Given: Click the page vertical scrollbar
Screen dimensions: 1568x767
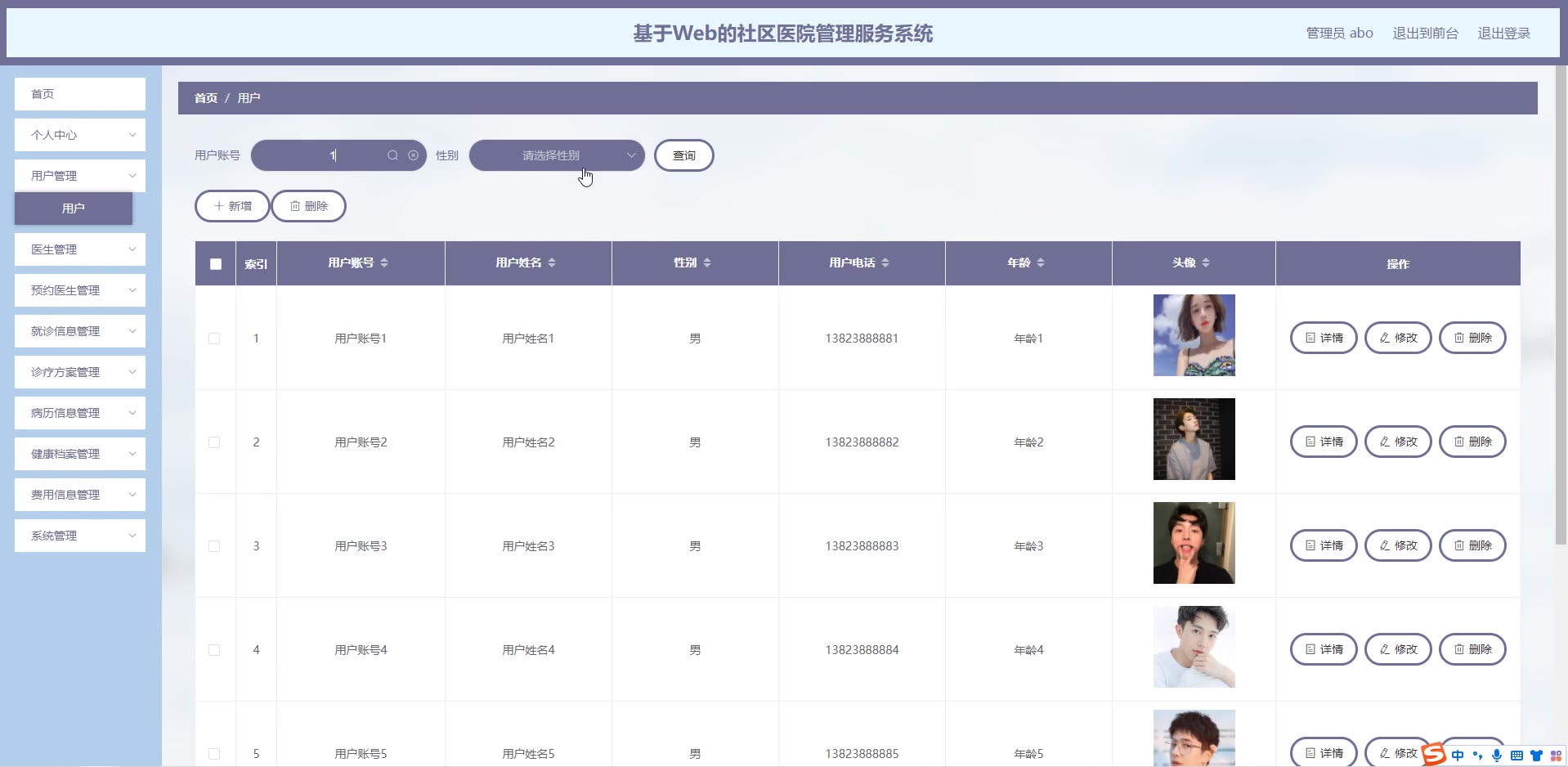Looking at the screenshot, I should pos(1561,304).
